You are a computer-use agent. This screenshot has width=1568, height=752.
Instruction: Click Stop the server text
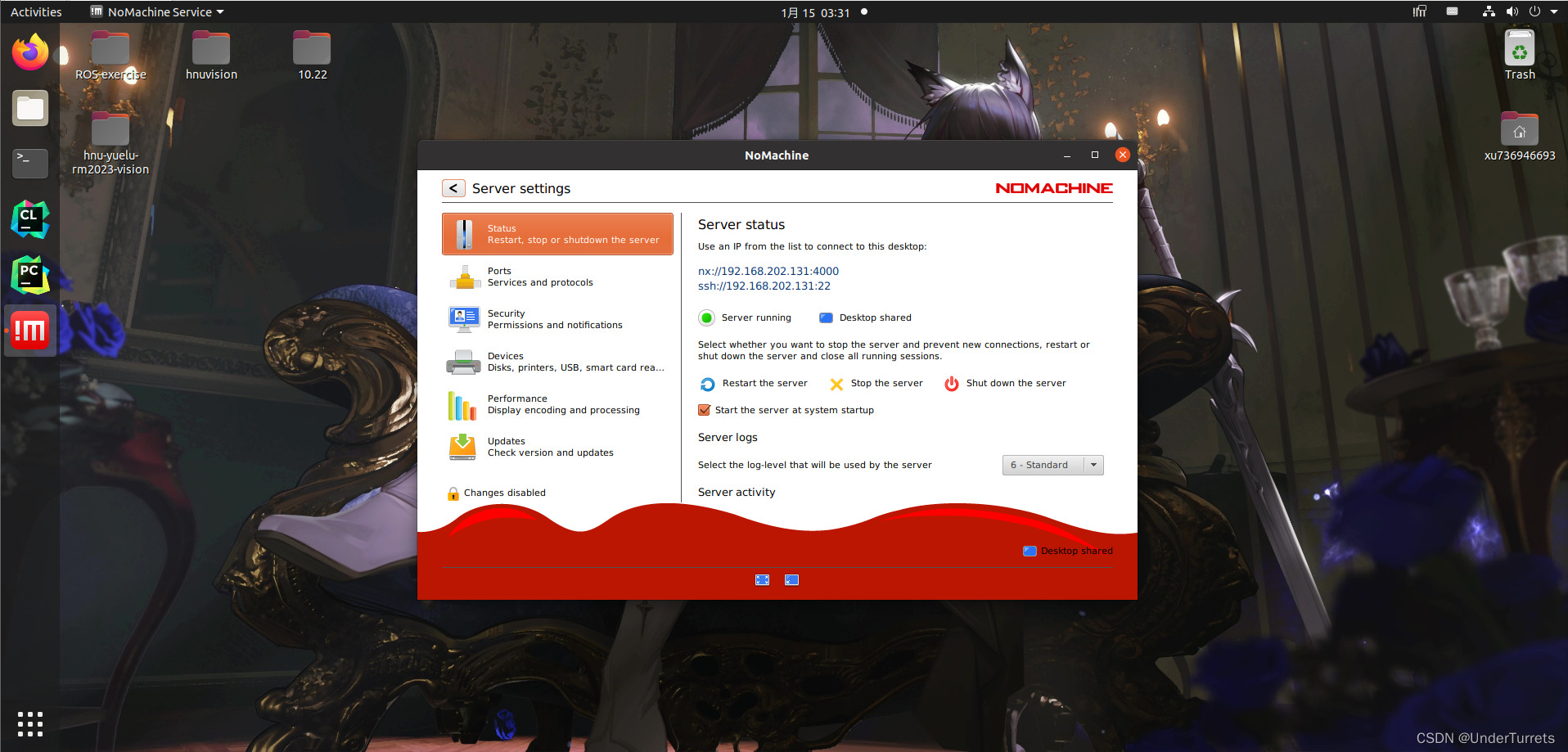(x=886, y=383)
